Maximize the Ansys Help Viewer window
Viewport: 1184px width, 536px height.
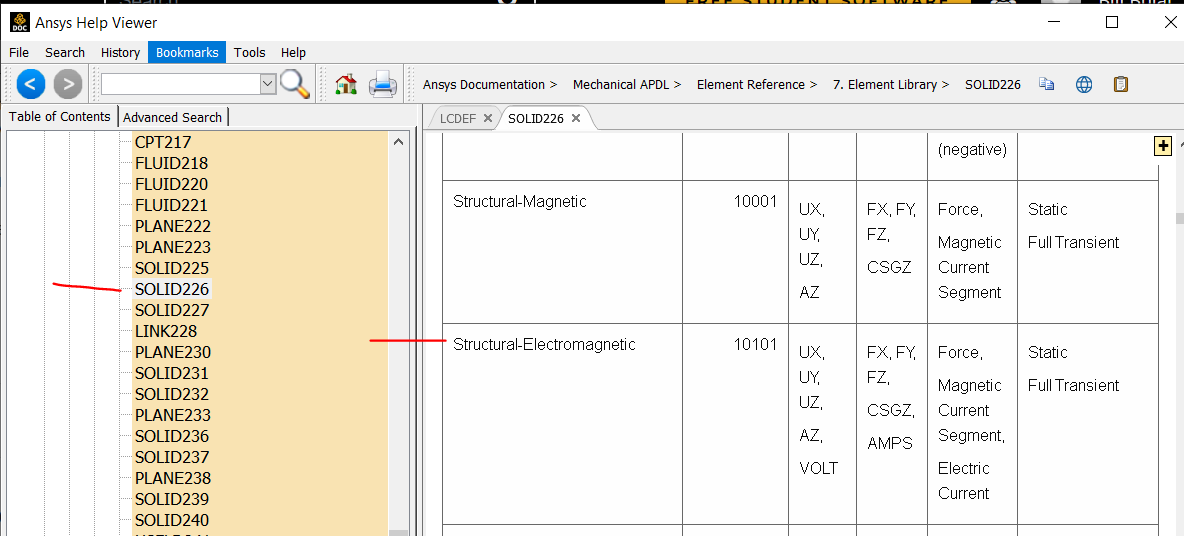pos(1112,23)
